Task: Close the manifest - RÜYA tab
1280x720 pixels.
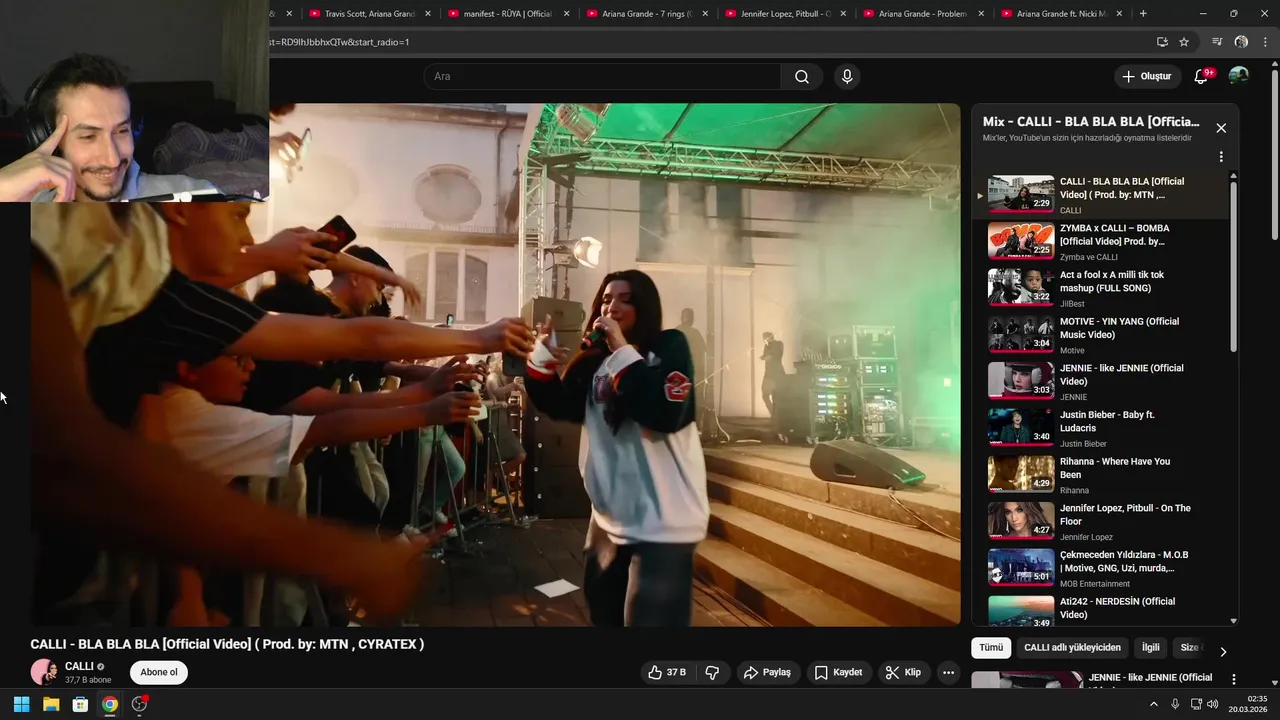Action: pos(566,14)
